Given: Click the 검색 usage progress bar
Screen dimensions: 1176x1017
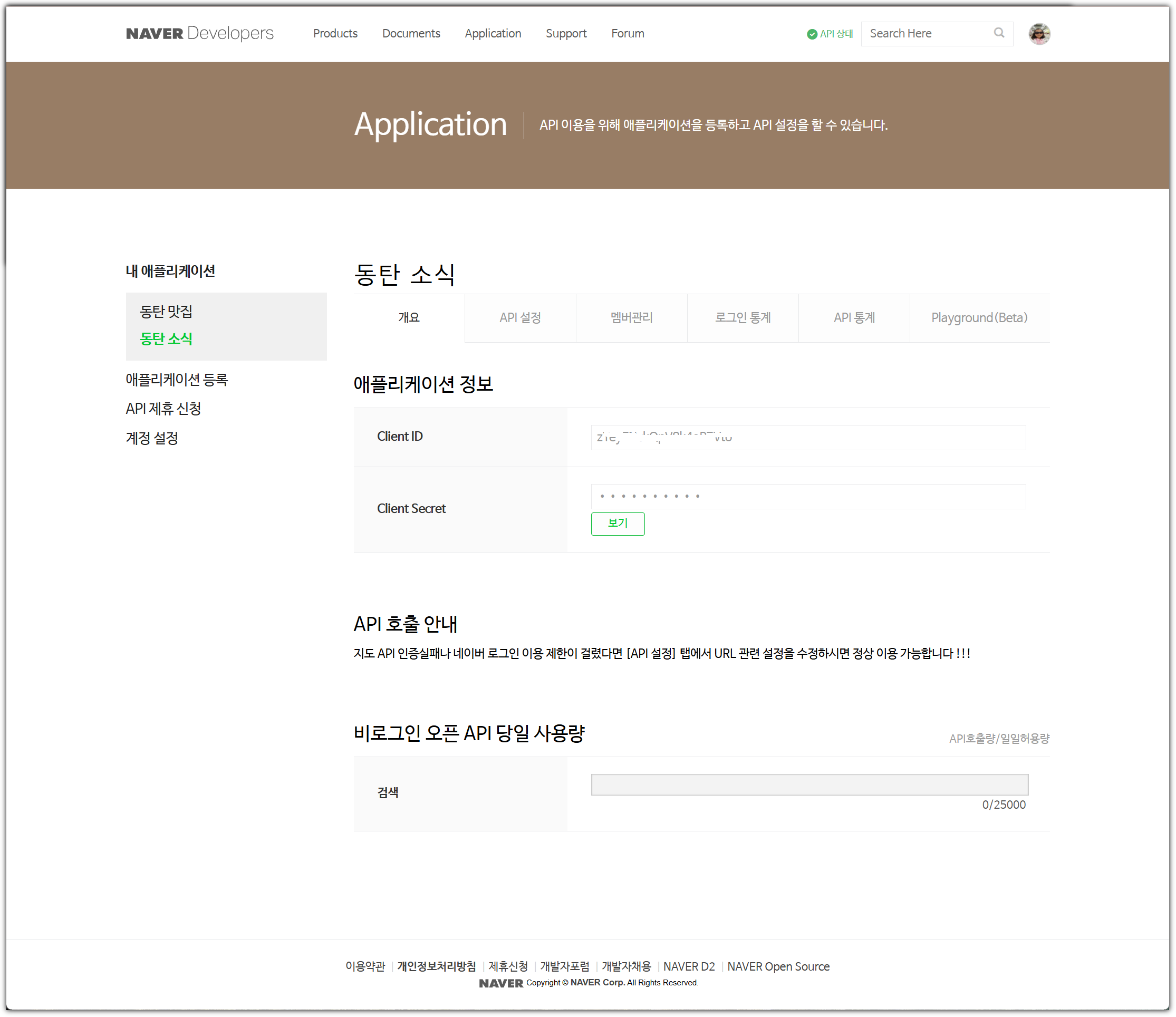Looking at the screenshot, I should 809,784.
